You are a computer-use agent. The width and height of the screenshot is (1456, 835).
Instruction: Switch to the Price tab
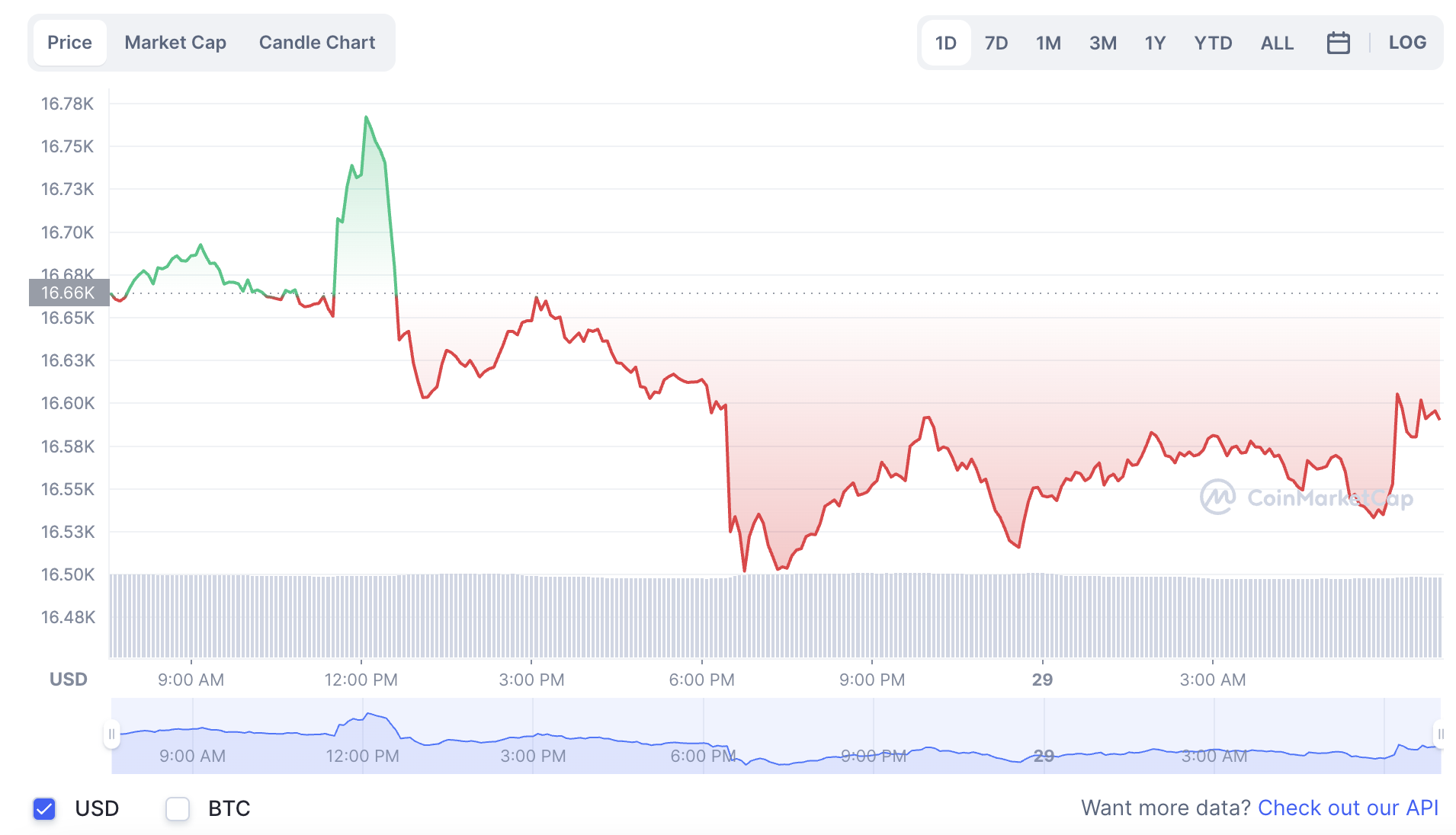(x=69, y=43)
